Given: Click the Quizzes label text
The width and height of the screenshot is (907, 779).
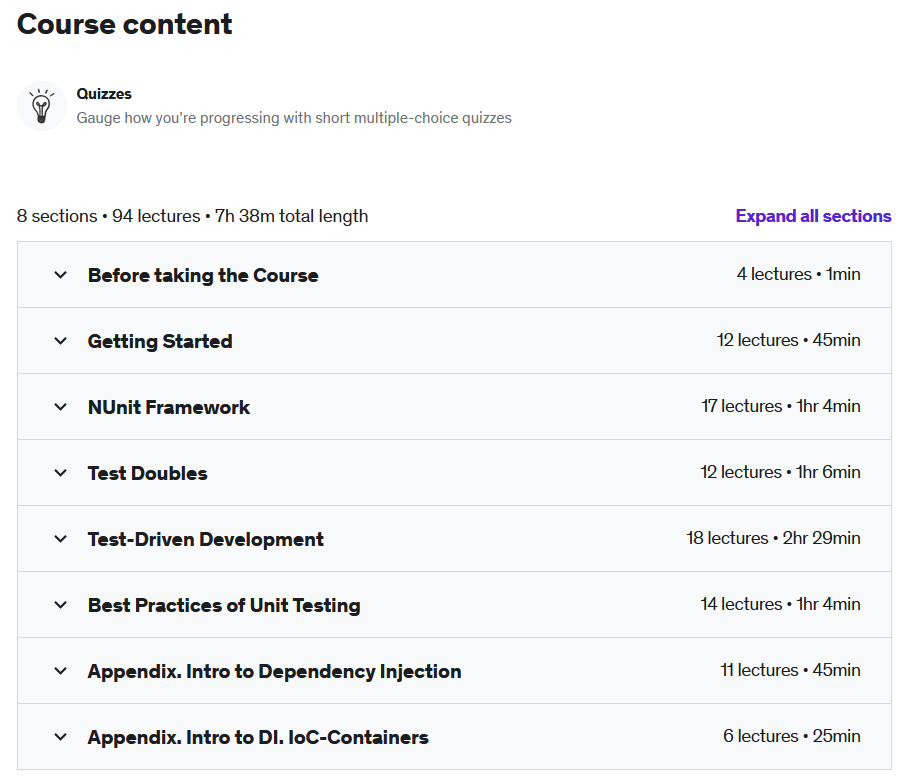Looking at the screenshot, I should pos(104,94).
